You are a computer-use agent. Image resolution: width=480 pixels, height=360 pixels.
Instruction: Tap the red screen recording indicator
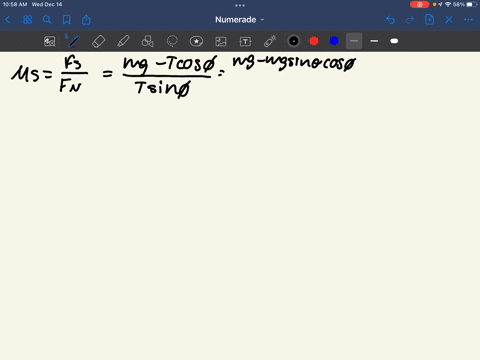coord(420,4)
